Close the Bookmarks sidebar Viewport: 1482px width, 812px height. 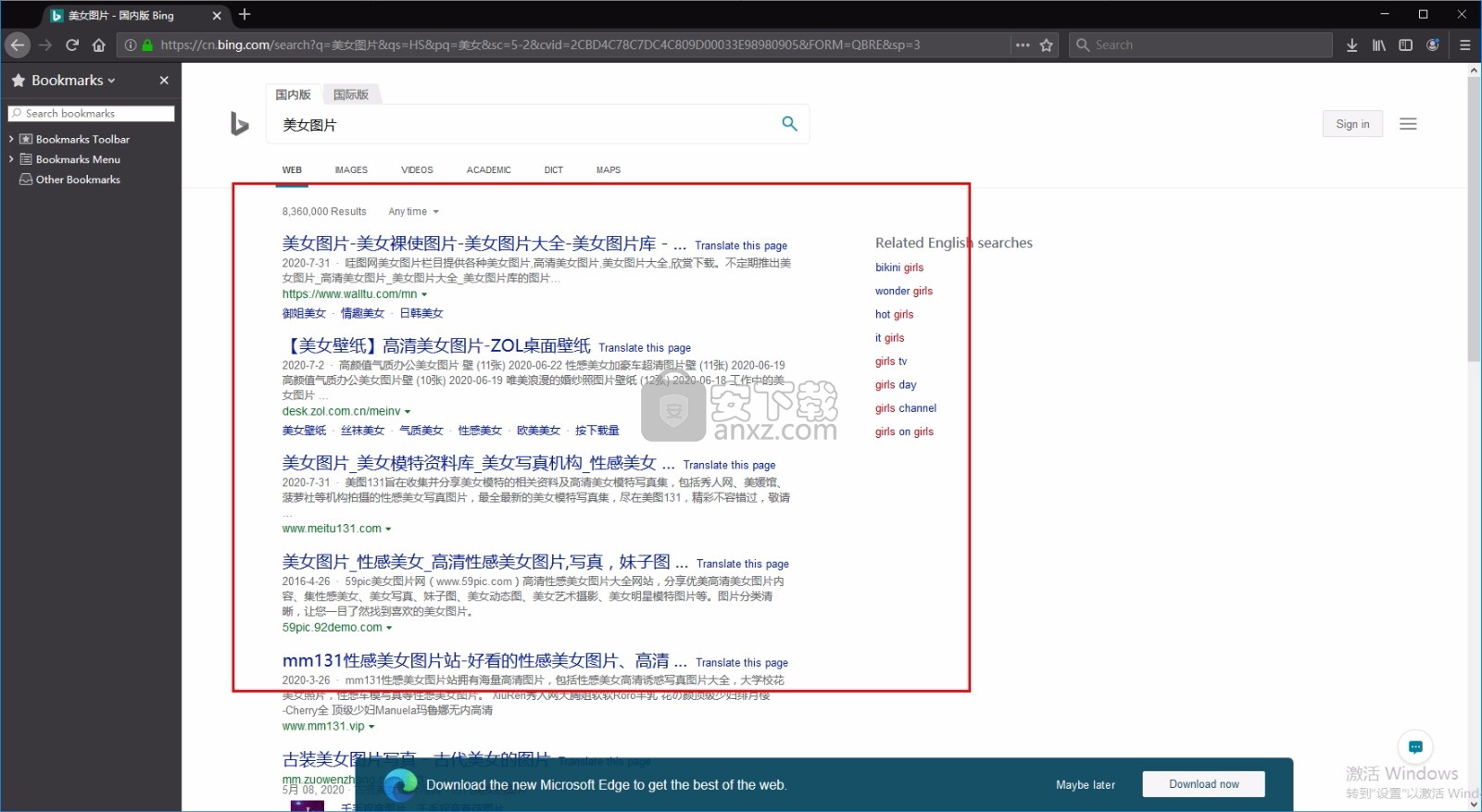pyautogui.click(x=164, y=81)
